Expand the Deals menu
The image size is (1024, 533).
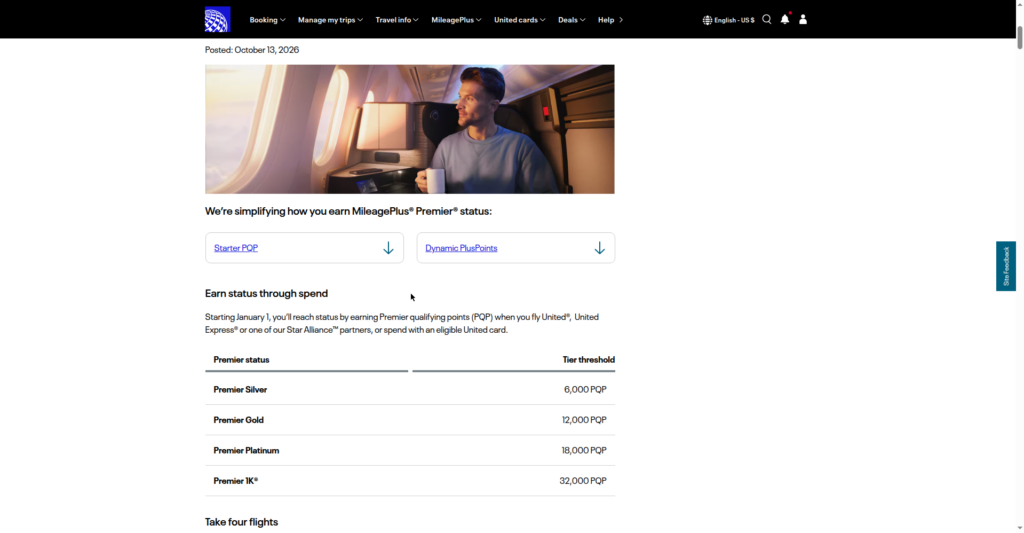[x=571, y=20]
